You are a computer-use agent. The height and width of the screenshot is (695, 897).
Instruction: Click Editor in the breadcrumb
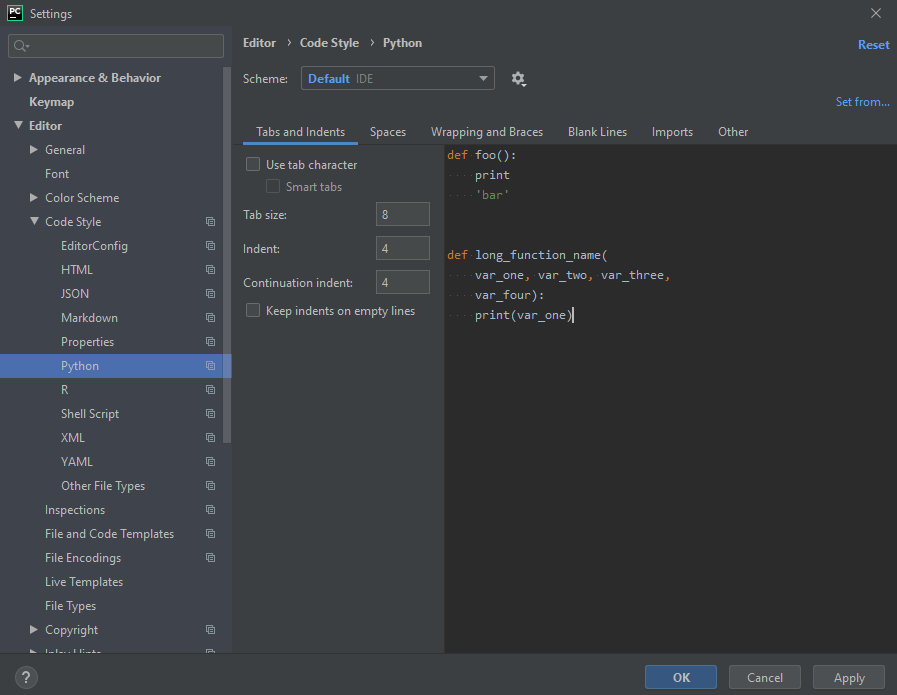pyautogui.click(x=259, y=43)
